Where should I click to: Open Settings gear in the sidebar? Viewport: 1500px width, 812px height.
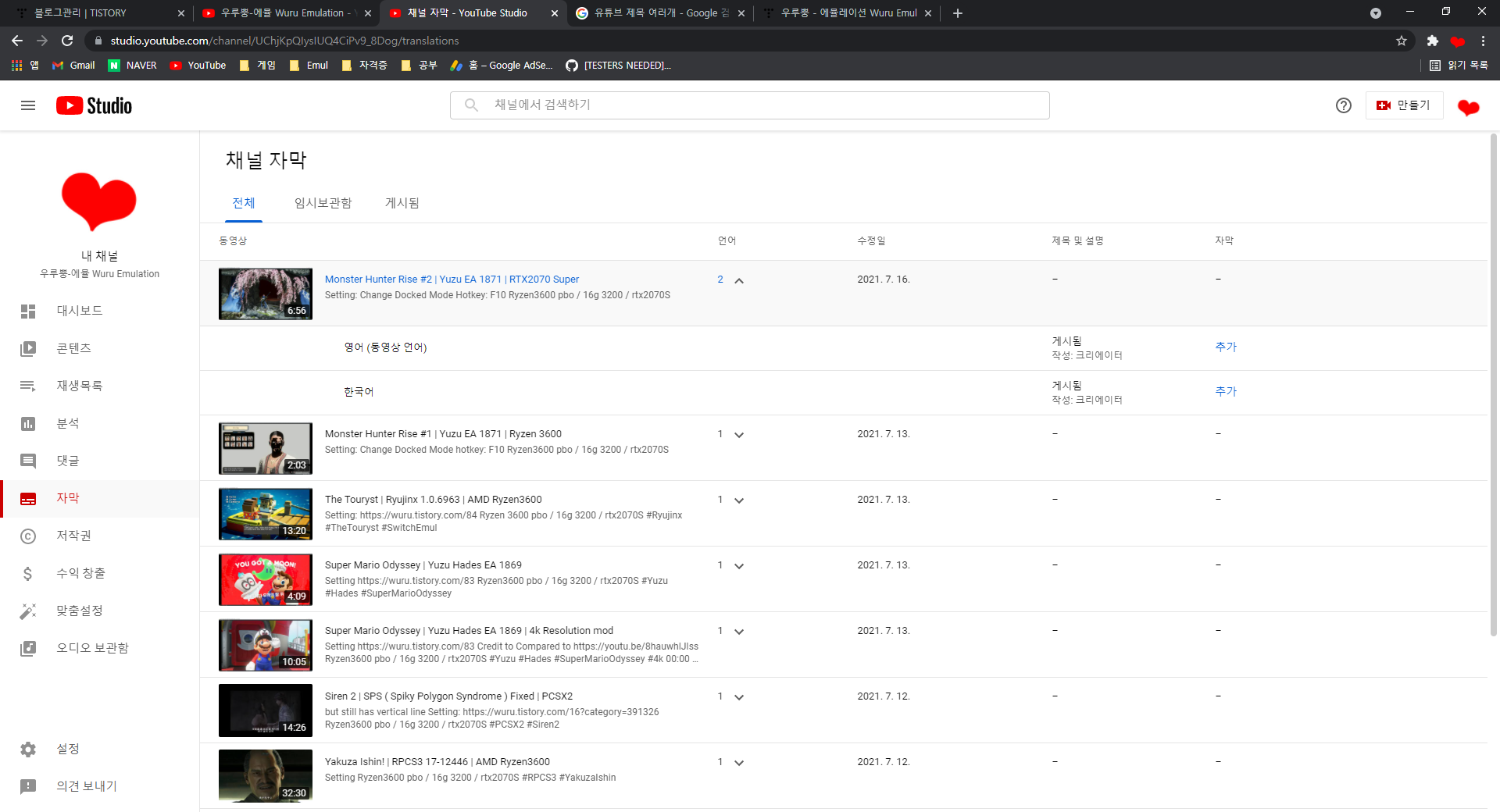click(99, 749)
